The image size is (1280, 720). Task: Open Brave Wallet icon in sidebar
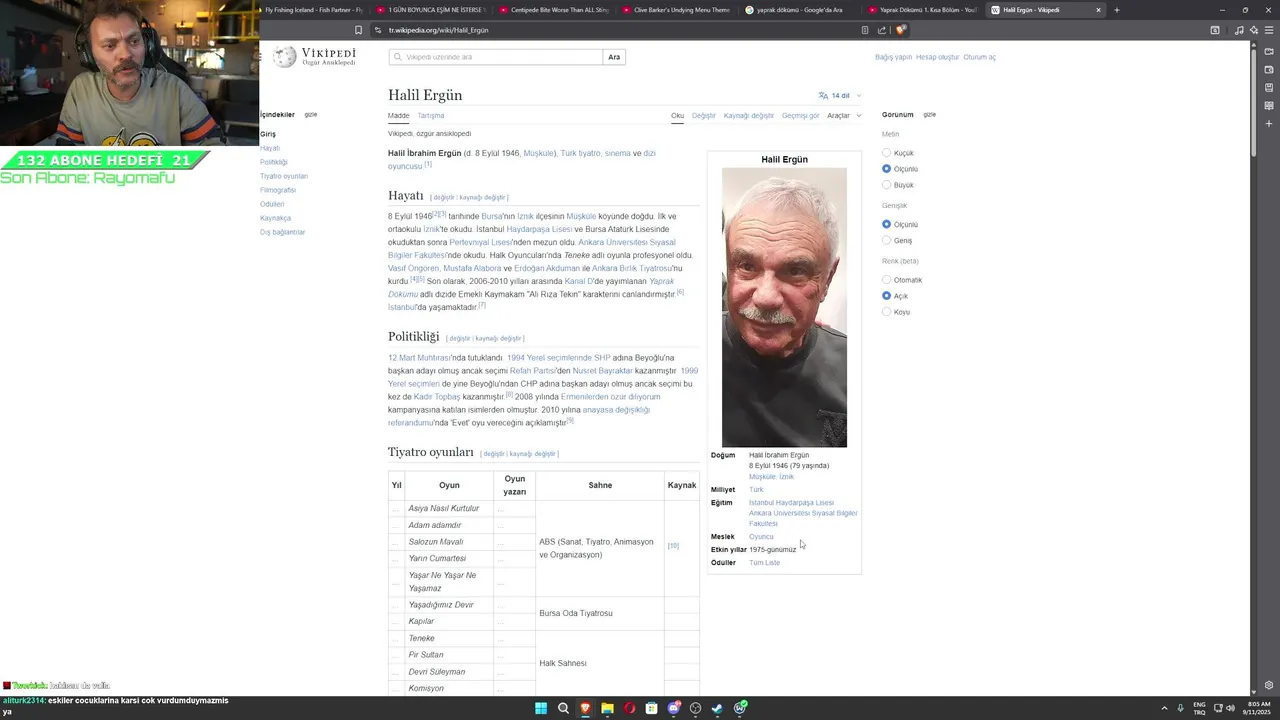1269,71
